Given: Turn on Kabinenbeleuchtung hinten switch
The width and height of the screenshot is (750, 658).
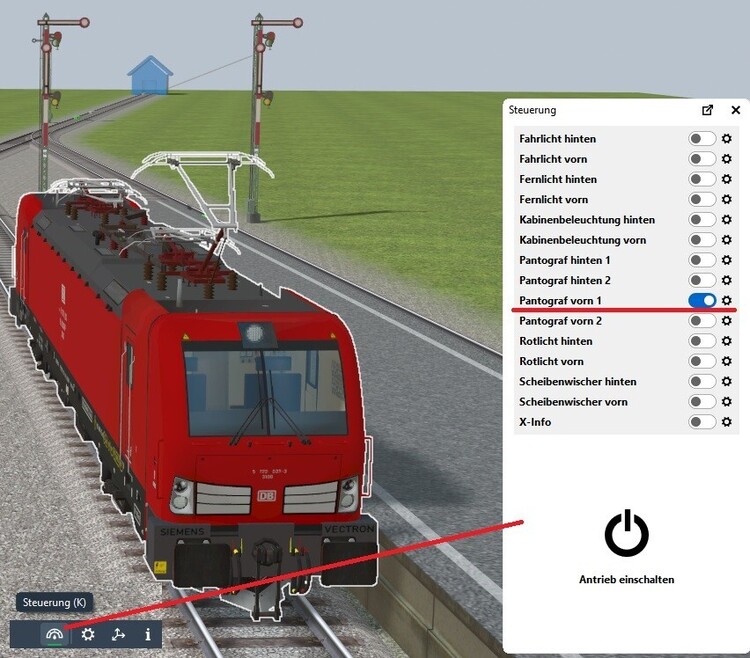Looking at the screenshot, I should [702, 219].
